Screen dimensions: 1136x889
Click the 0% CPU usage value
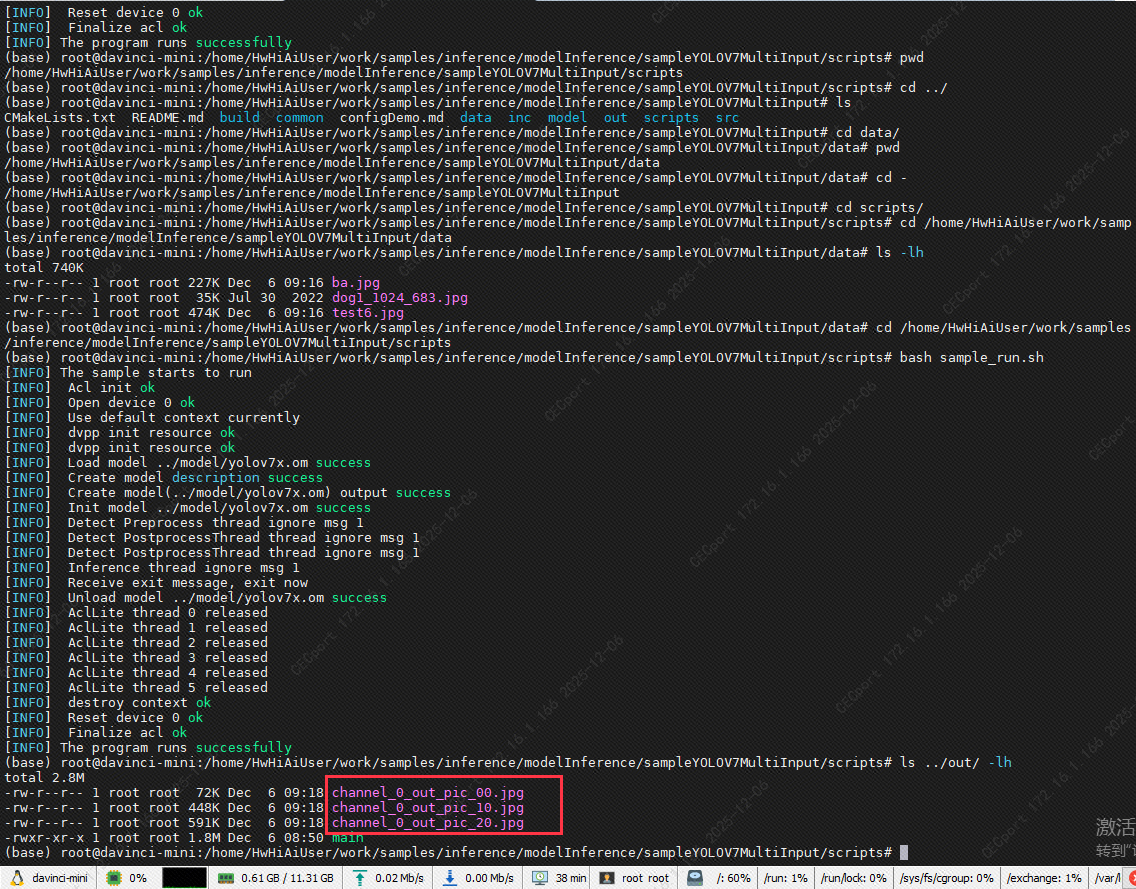point(138,878)
